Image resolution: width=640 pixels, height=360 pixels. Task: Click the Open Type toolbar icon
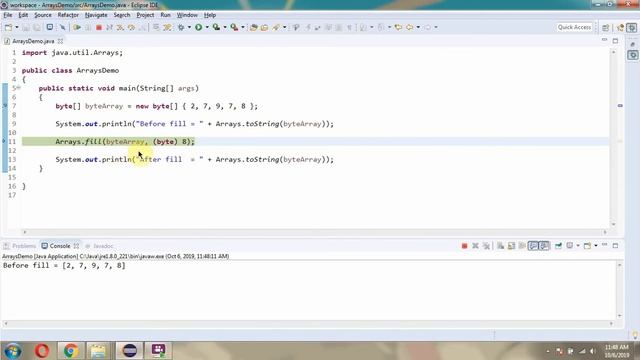click(253, 27)
